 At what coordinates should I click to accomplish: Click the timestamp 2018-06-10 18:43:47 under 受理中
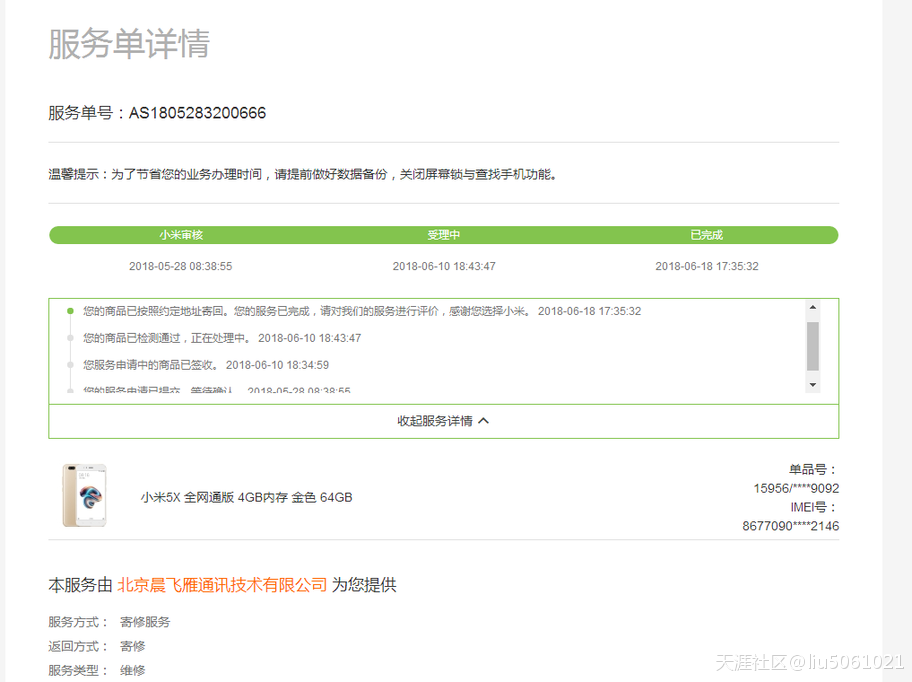point(444,266)
